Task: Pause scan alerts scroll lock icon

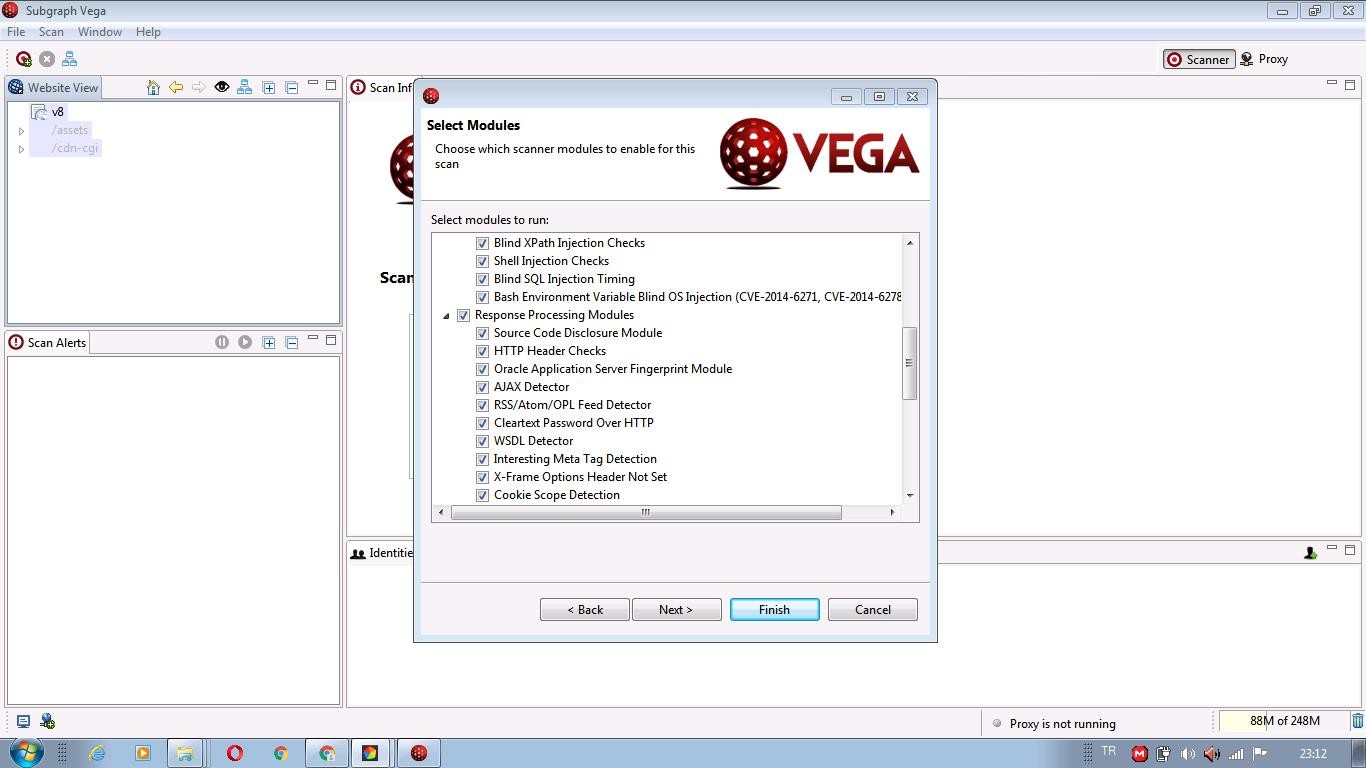Action: 222,342
